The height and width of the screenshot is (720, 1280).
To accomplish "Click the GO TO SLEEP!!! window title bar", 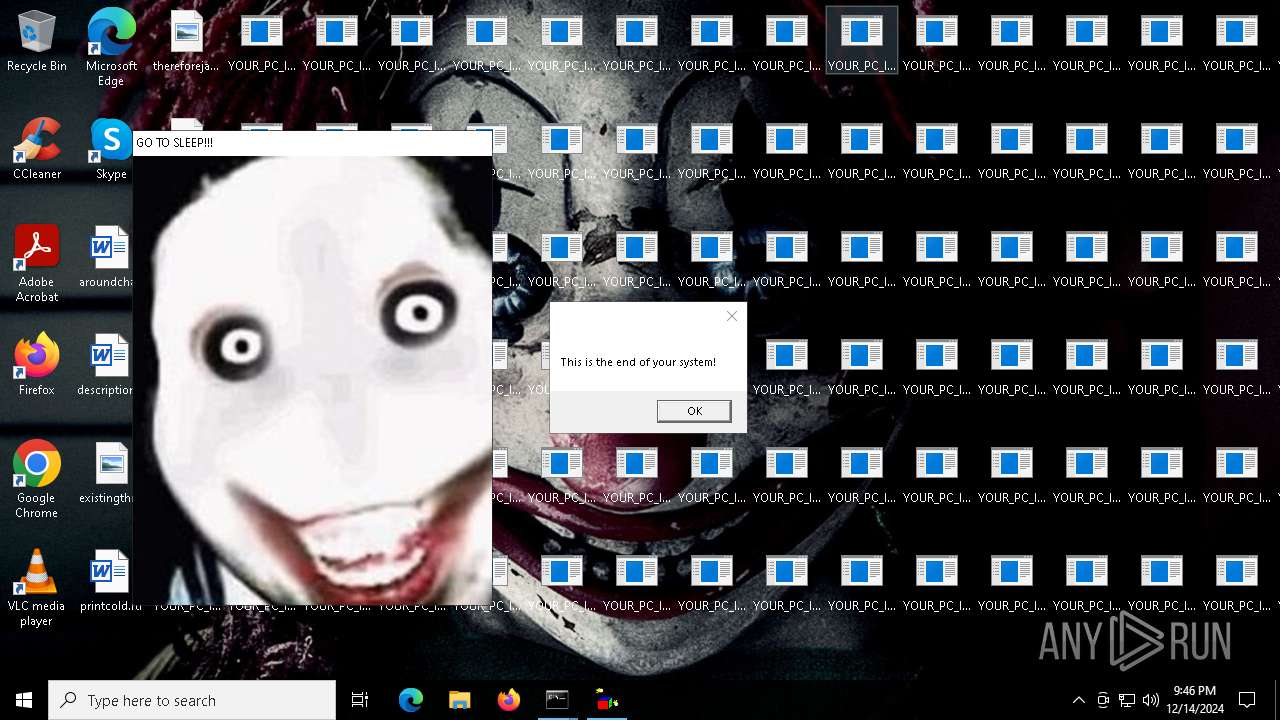I will click(312, 143).
